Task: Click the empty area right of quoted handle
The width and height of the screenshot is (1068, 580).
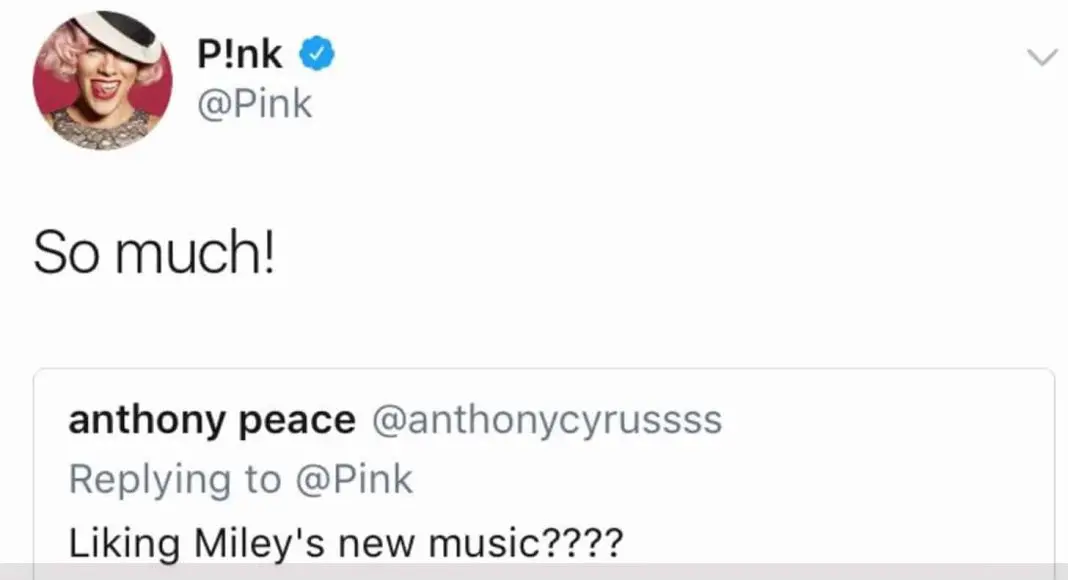Action: click(880, 421)
